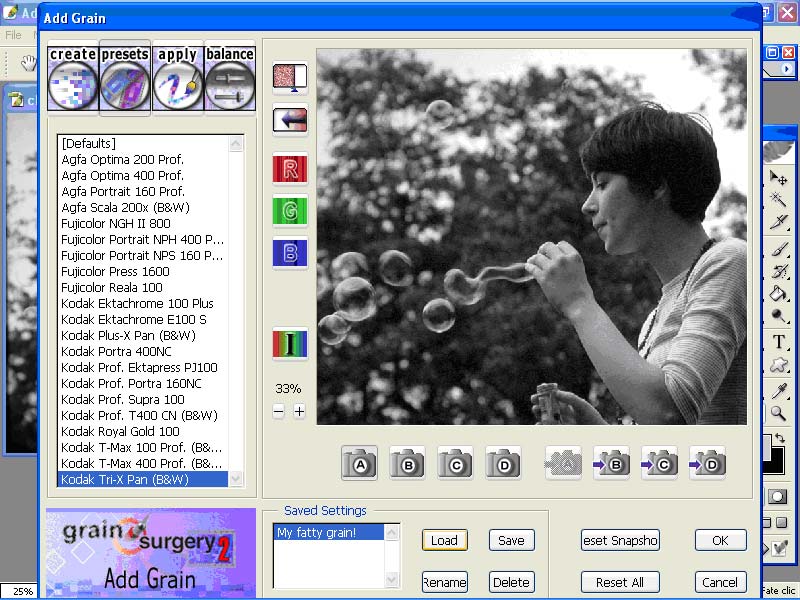
Task: Recall snapshot C camera icon
Action: point(455,463)
